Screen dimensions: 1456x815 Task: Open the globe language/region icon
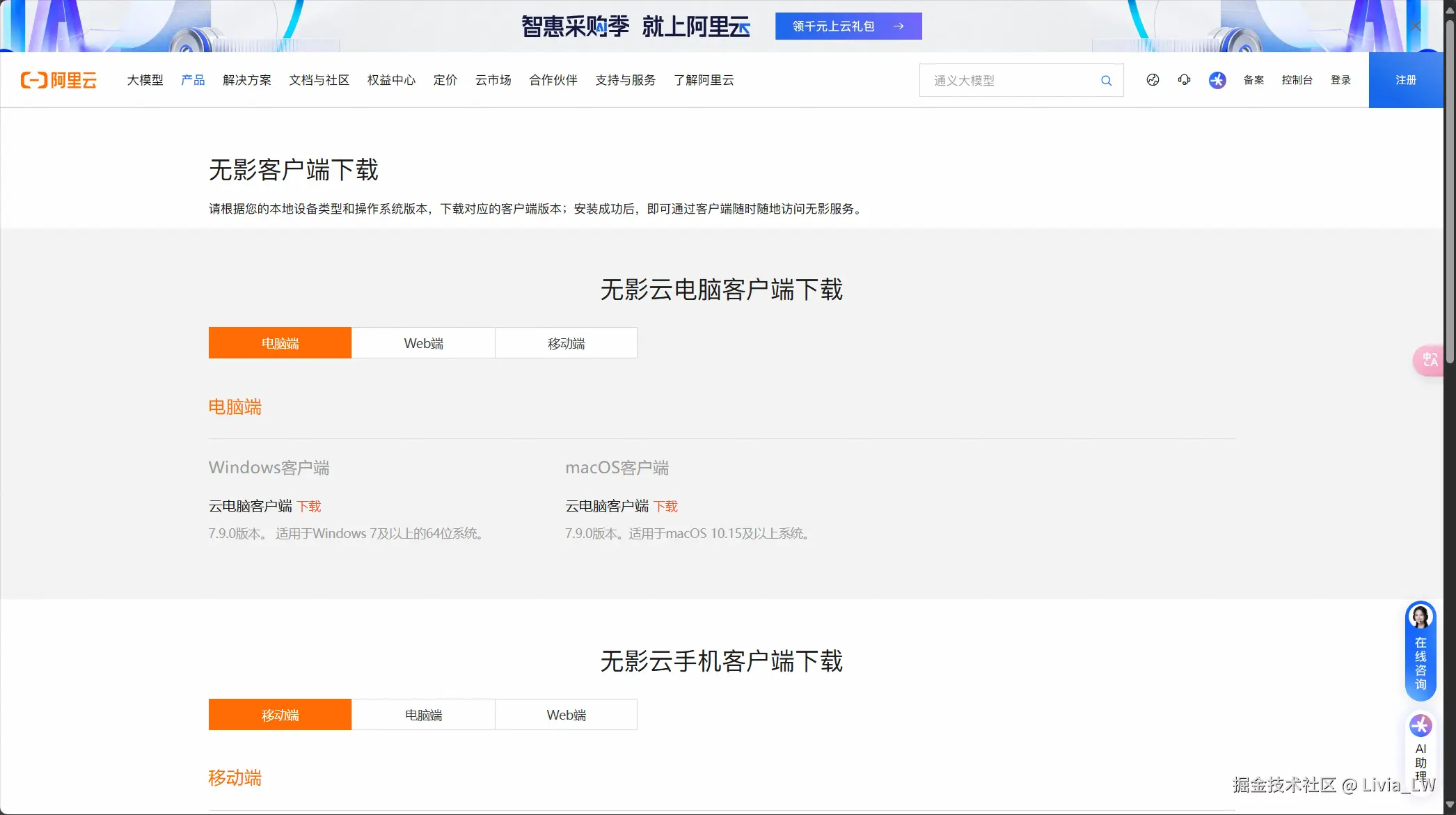coord(1153,80)
